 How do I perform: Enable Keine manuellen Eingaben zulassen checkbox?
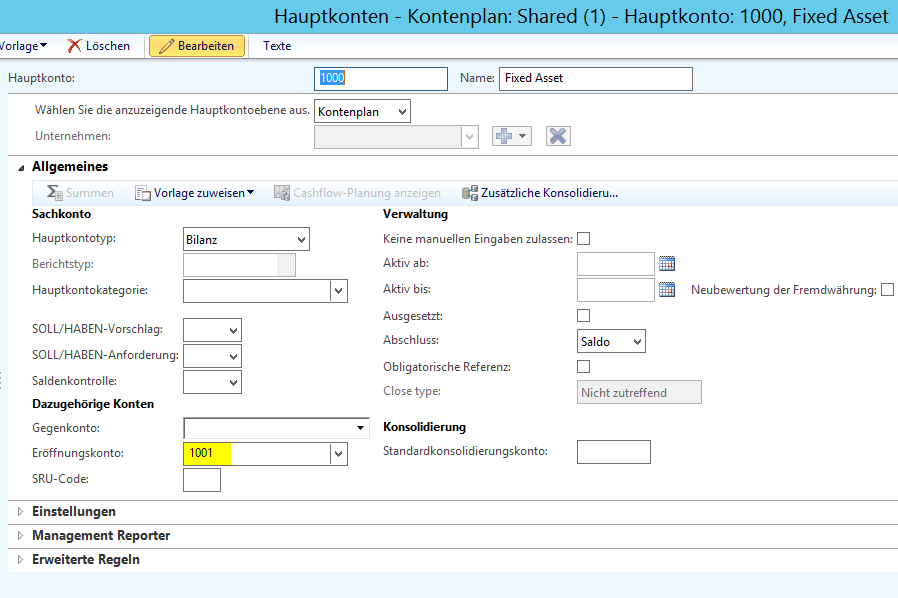584,239
